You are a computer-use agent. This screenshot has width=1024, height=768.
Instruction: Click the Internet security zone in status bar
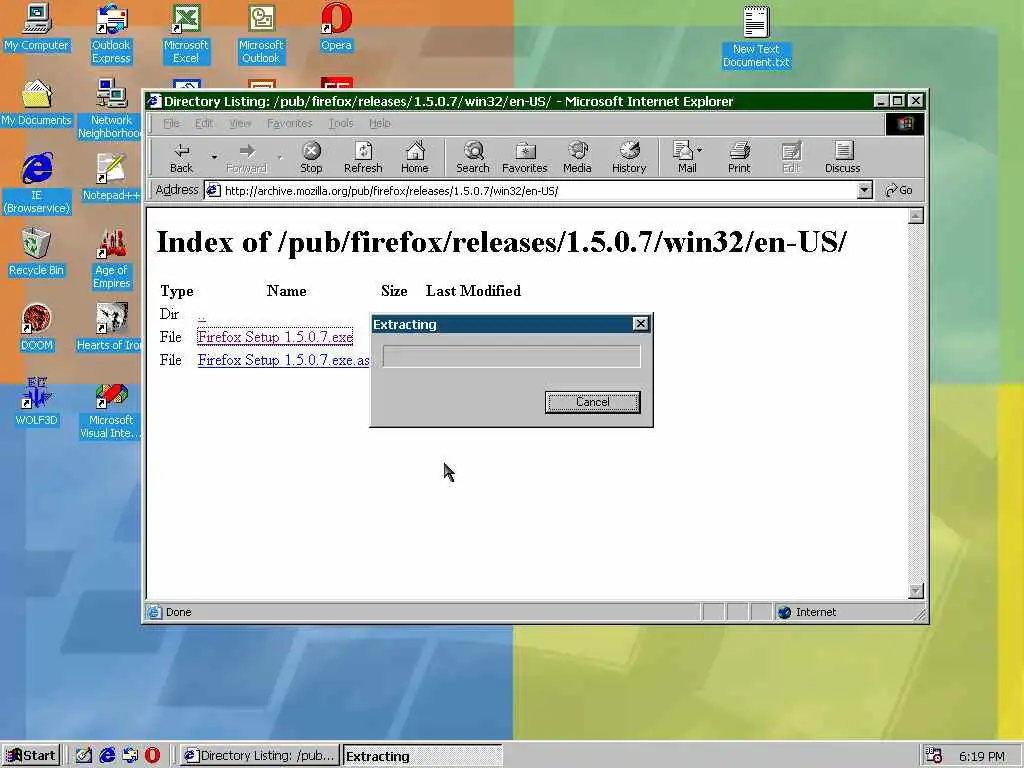pyautogui.click(x=807, y=612)
